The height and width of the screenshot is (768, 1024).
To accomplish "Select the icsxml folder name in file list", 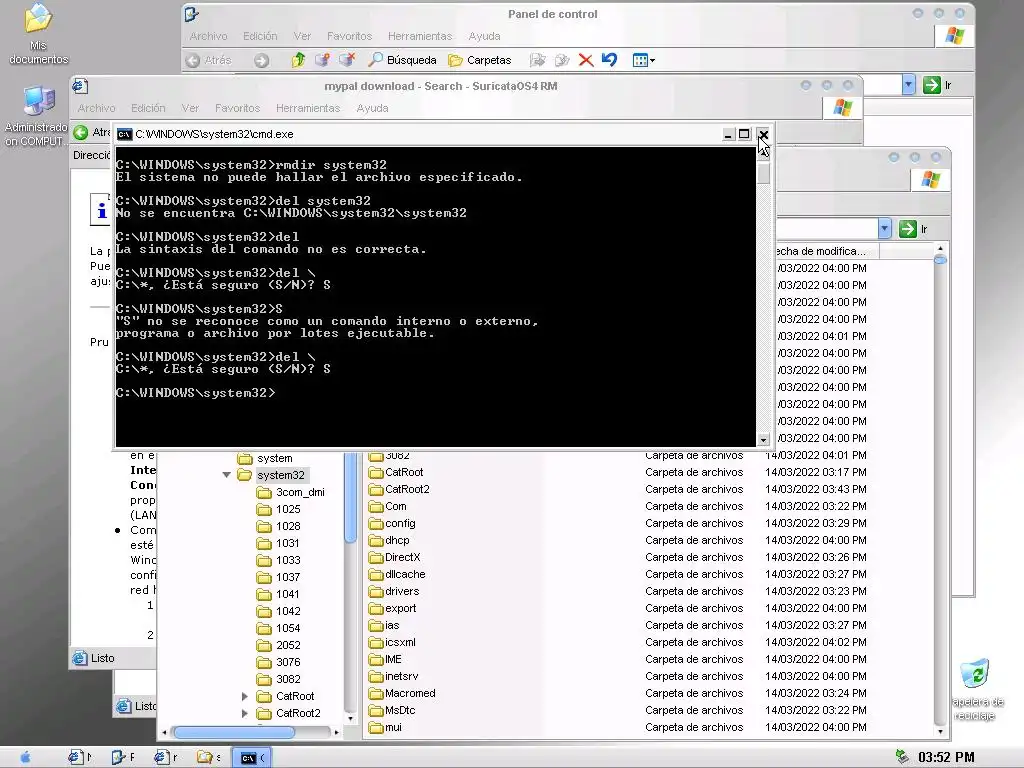I will click(400, 642).
